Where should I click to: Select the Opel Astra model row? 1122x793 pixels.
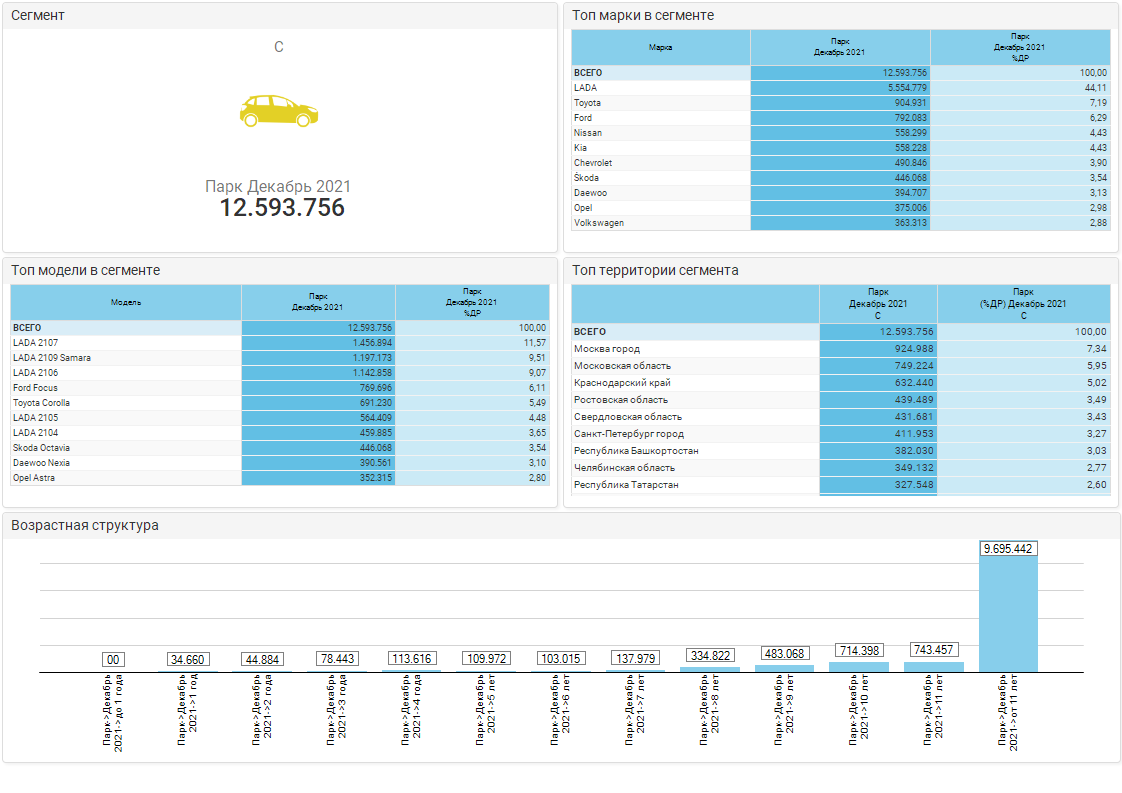(125, 478)
